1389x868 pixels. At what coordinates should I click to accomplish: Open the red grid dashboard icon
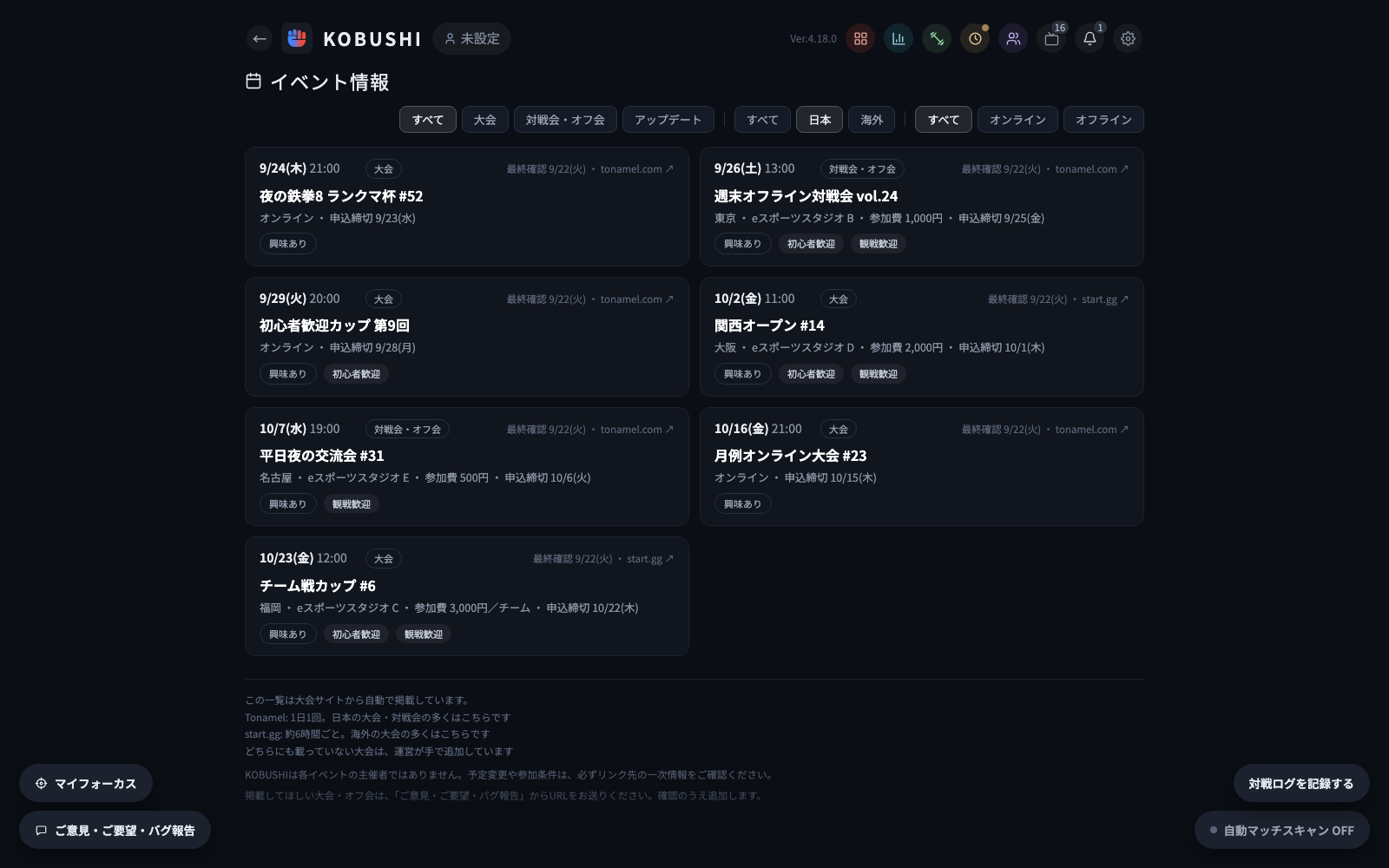pyautogui.click(x=860, y=38)
